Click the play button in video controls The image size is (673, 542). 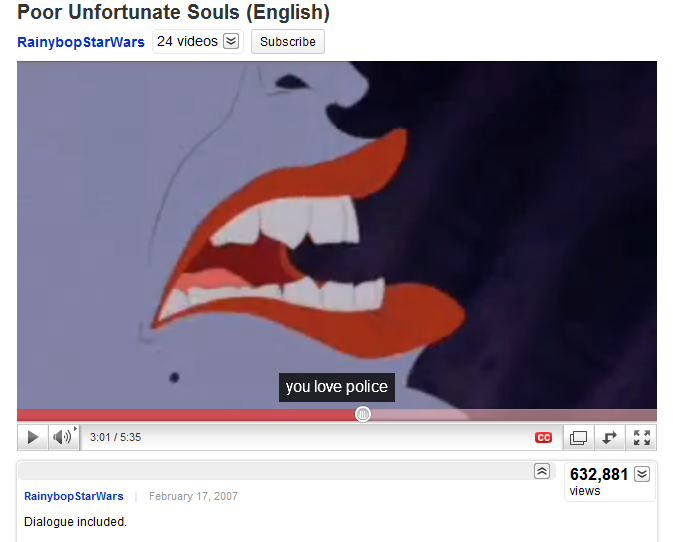tap(33, 437)
